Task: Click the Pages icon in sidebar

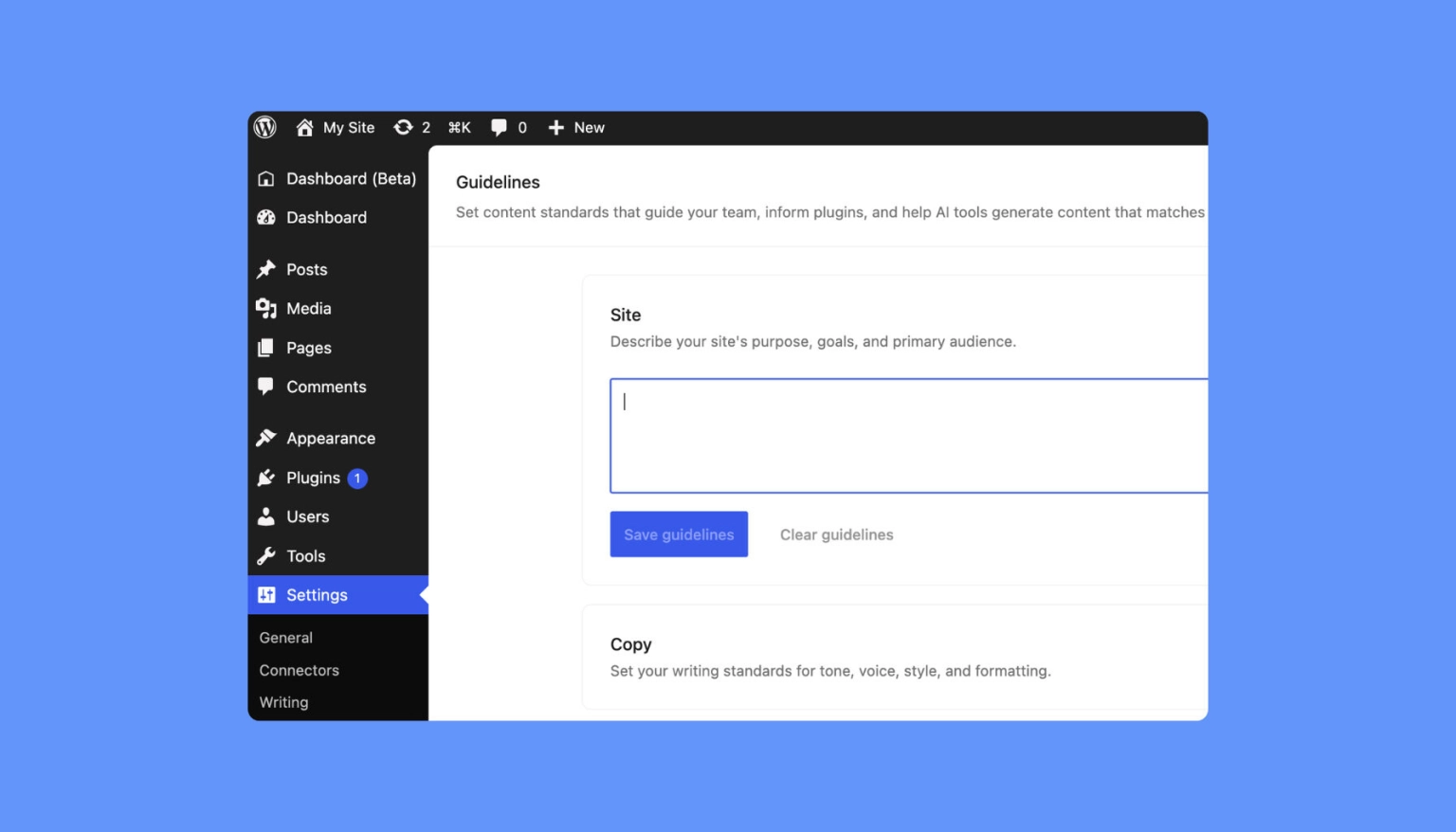Action: [266, 348]
